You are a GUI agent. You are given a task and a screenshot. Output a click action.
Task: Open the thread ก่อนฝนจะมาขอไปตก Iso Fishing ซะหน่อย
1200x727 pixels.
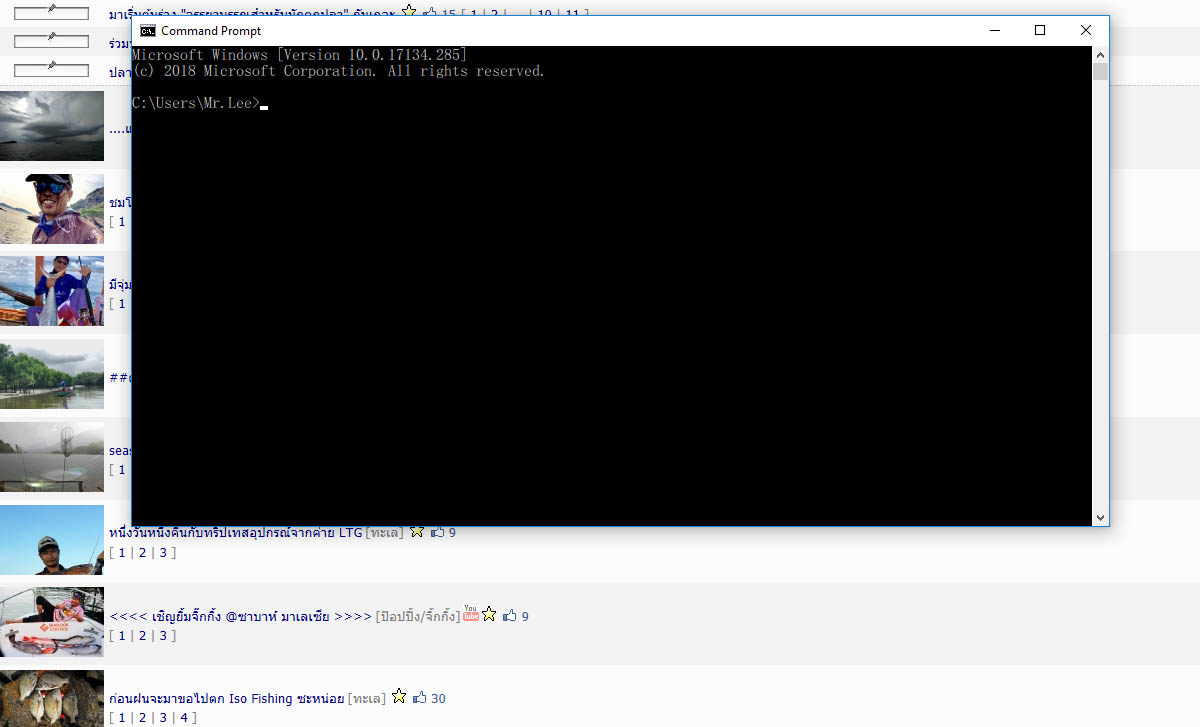pyautogui.click(x=227, y=698)
